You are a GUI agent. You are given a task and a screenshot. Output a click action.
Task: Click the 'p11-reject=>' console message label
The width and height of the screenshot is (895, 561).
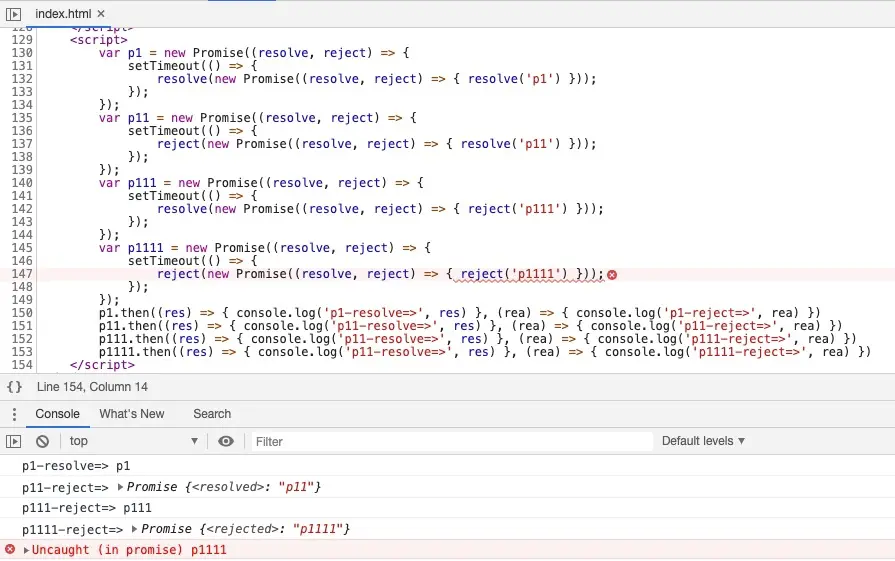(x=65, y=487)
